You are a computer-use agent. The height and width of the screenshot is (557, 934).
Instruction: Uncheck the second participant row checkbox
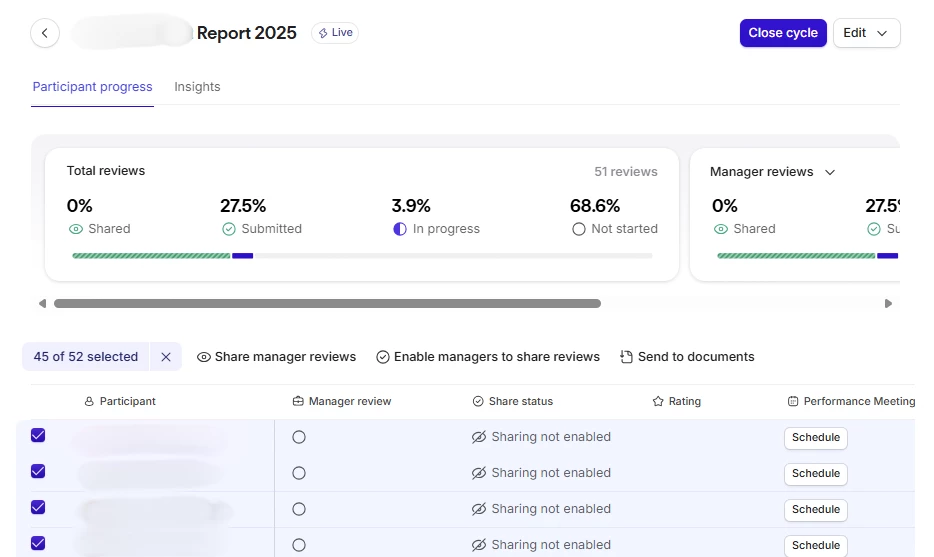click(38, 472)
